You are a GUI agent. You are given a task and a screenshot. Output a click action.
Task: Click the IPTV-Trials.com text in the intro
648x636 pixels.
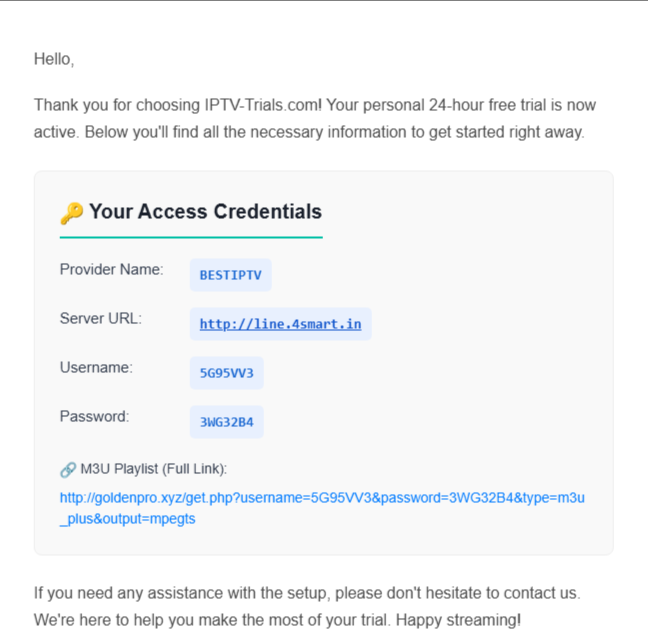point(263,105)
